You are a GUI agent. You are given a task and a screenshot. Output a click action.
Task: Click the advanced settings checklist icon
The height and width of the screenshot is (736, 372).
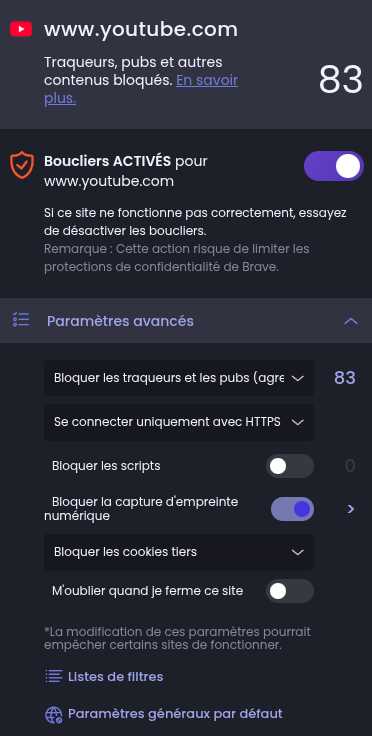tap(21, 320)
